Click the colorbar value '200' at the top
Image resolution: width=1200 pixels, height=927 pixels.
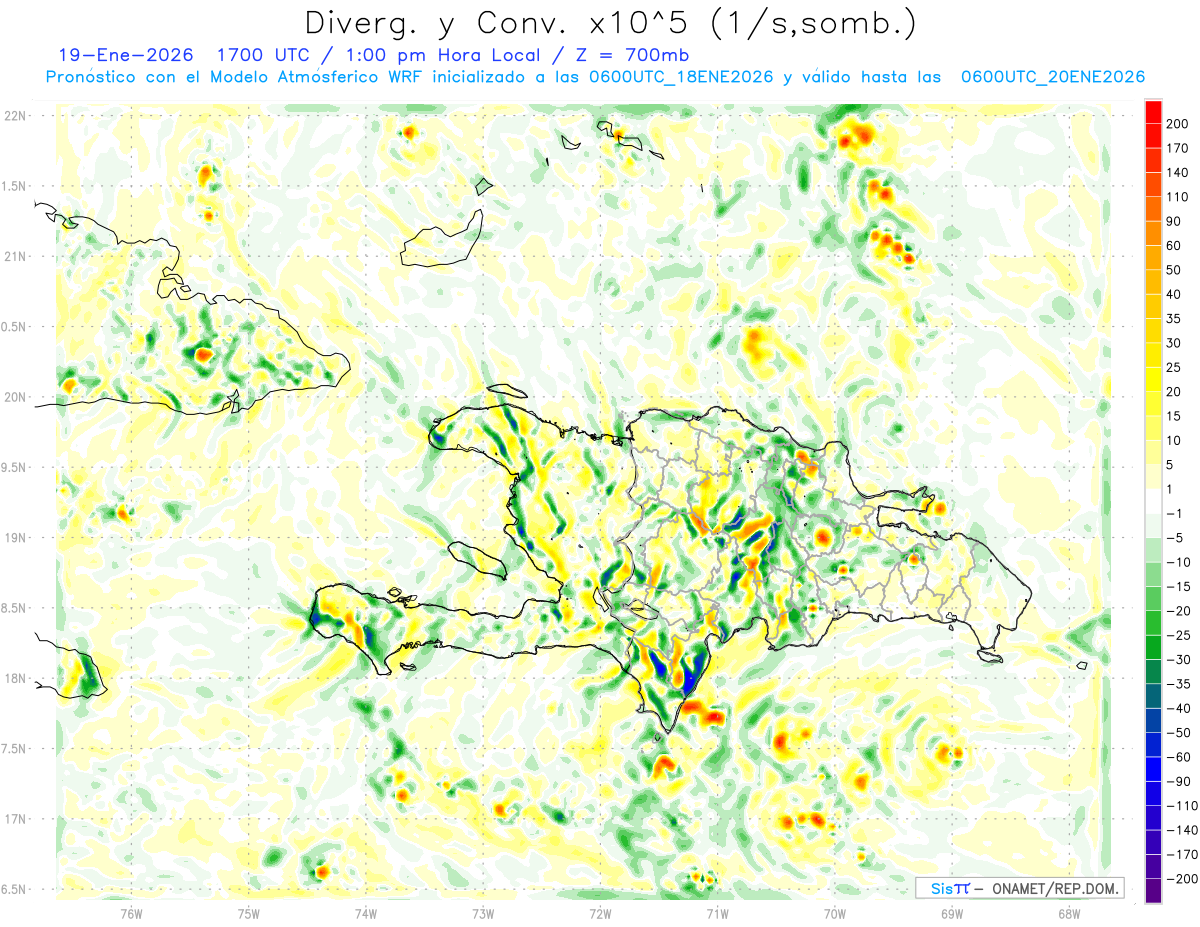1179,124
